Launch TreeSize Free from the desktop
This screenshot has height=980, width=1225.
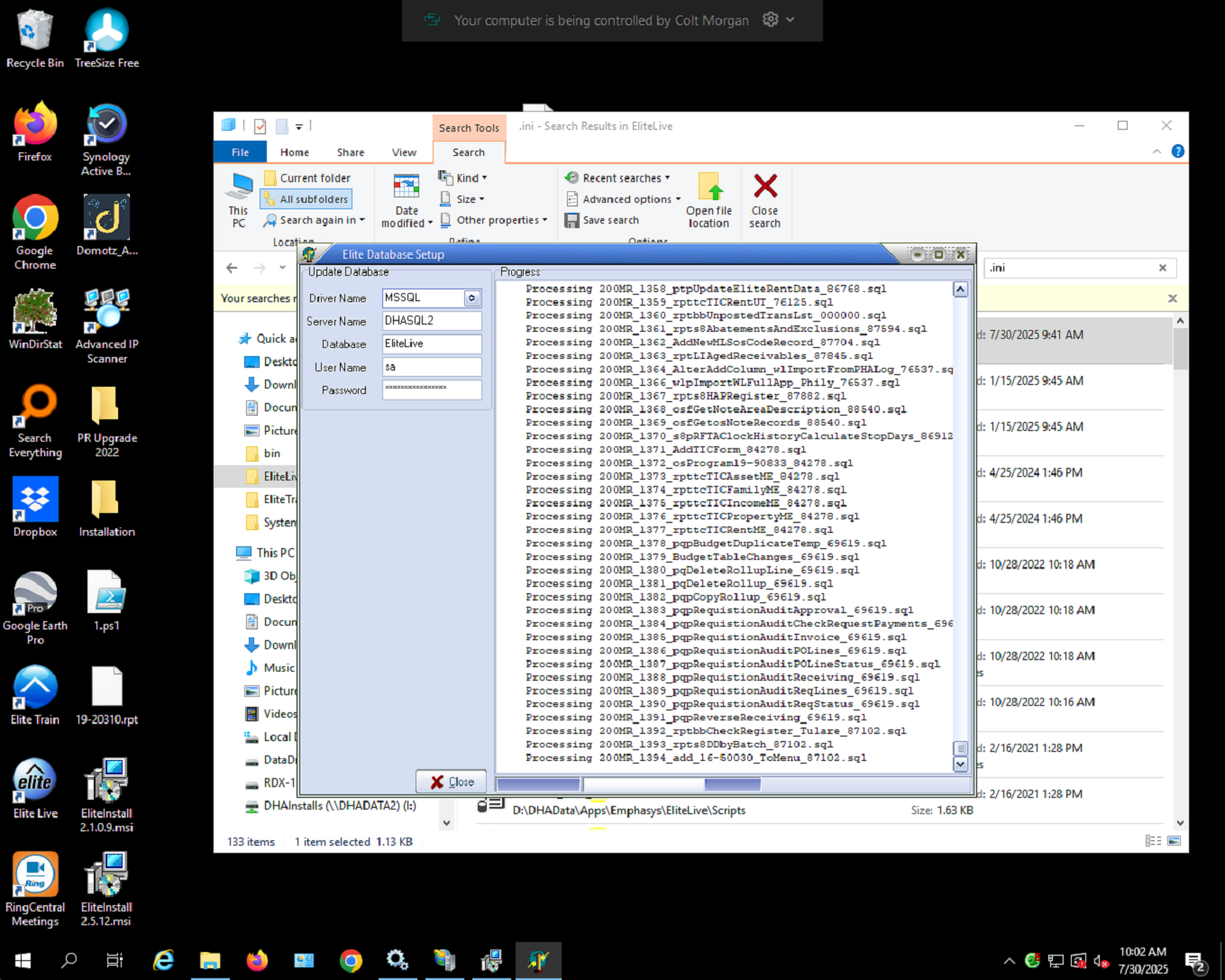[106, 39]
